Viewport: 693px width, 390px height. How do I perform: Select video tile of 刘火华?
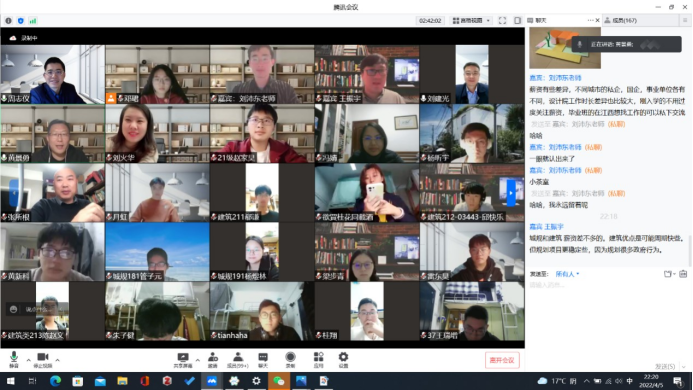(x=157, y=134)
